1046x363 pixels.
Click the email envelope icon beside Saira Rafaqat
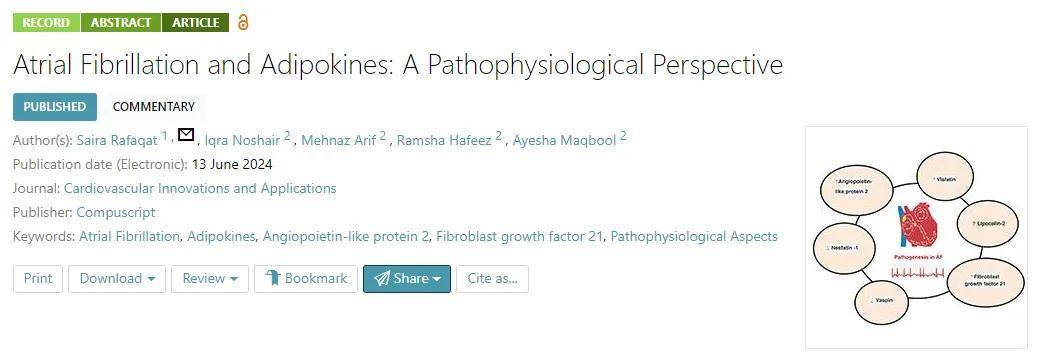pyautogui.click(x=186, y=135)
